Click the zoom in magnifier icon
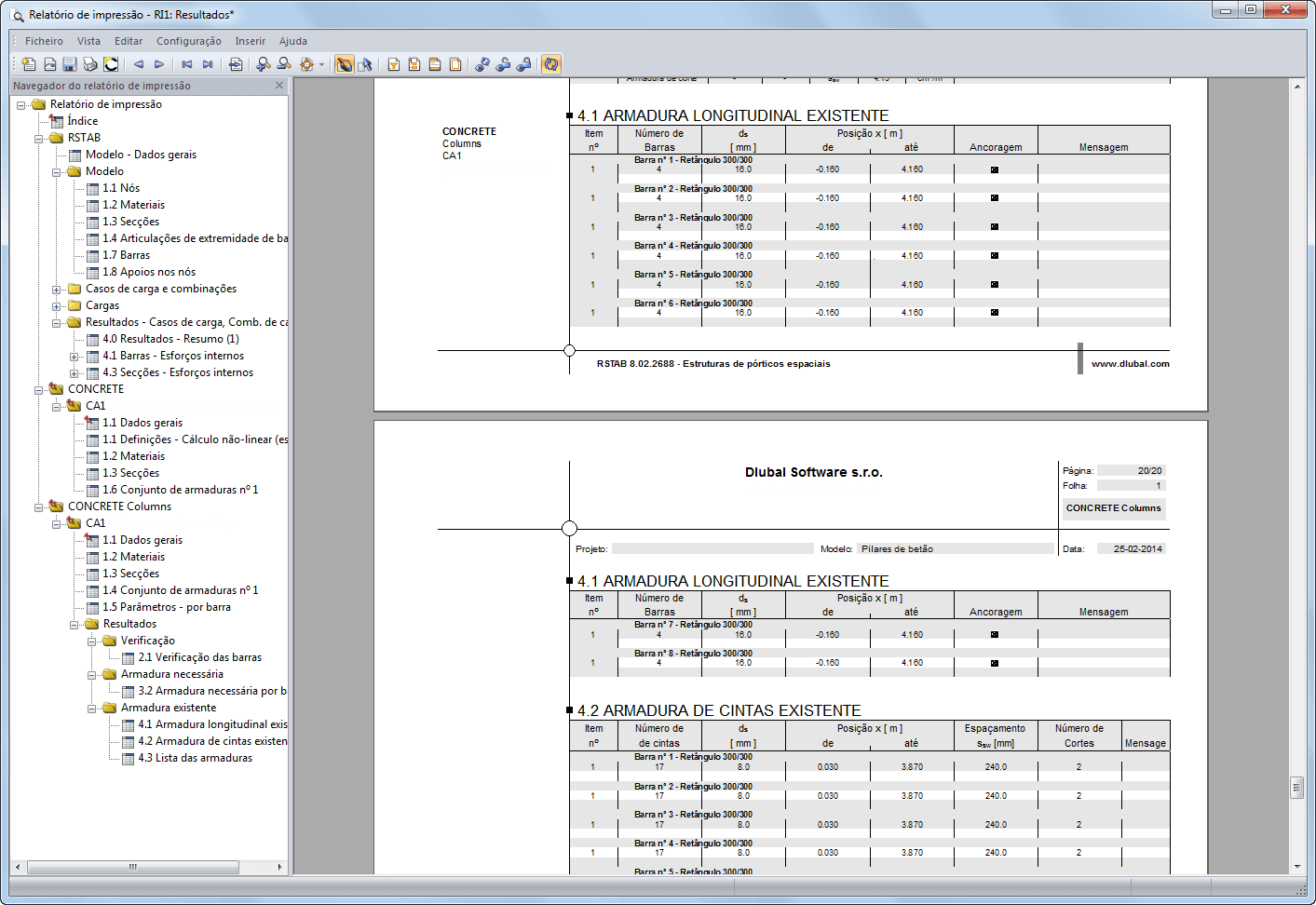This screenshot has width=1316, height=905. [x=264, y=64]
